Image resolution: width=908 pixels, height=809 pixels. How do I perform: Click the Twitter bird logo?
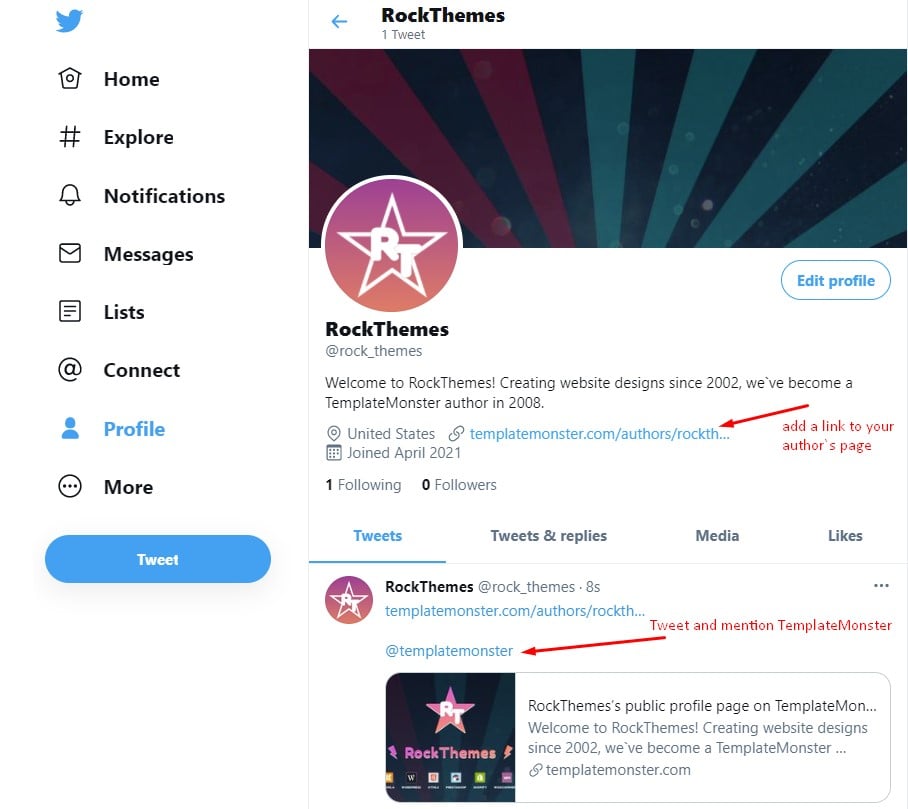[x=69, y=20]
